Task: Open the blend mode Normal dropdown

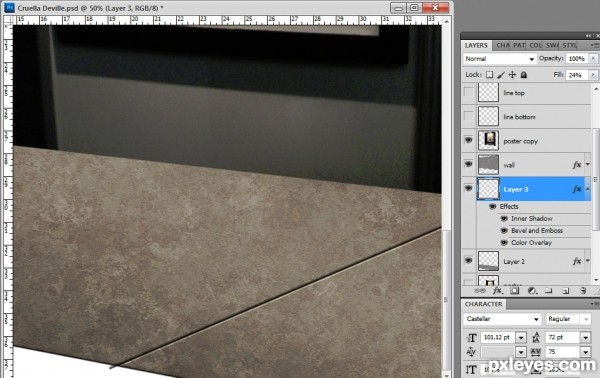Action: click(x=499, y=59)
